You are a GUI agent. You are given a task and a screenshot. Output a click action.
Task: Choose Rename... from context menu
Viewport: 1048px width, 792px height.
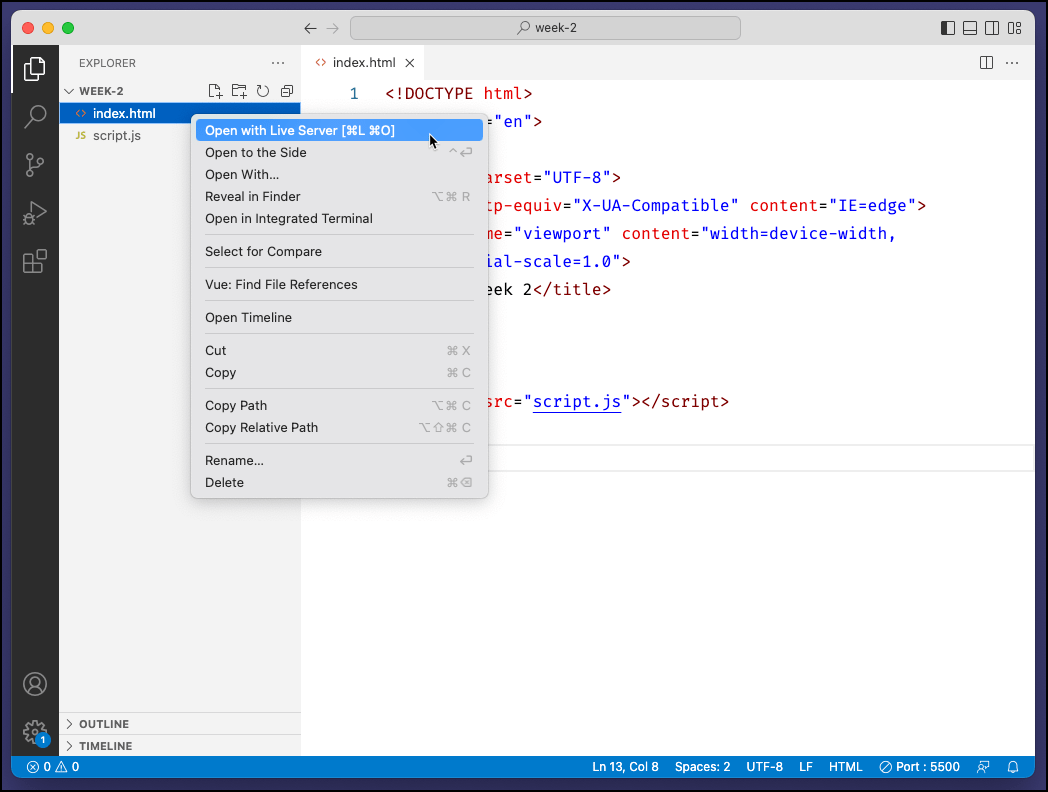point(339,460)
